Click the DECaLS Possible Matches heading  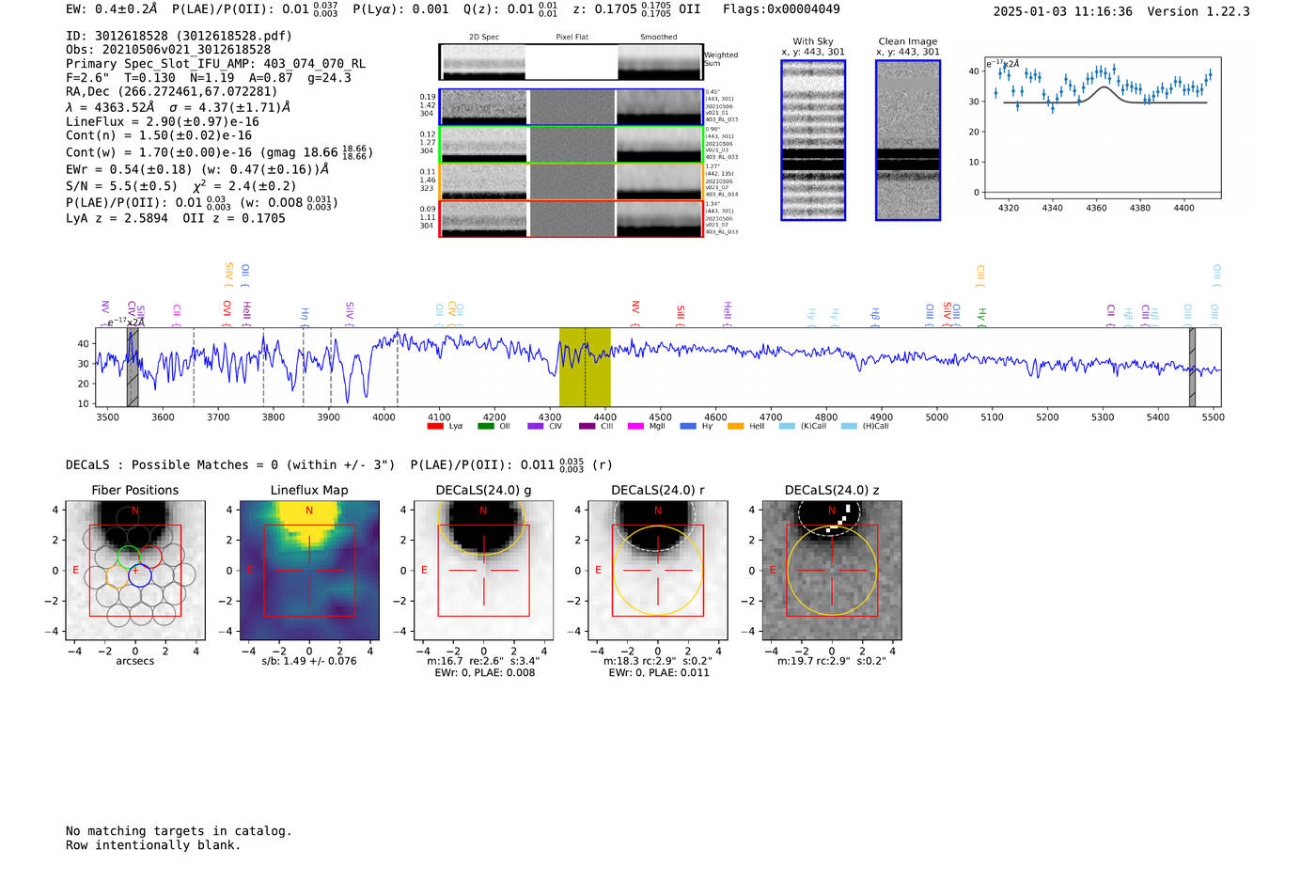pyautogui.click(x=230, y=464)
